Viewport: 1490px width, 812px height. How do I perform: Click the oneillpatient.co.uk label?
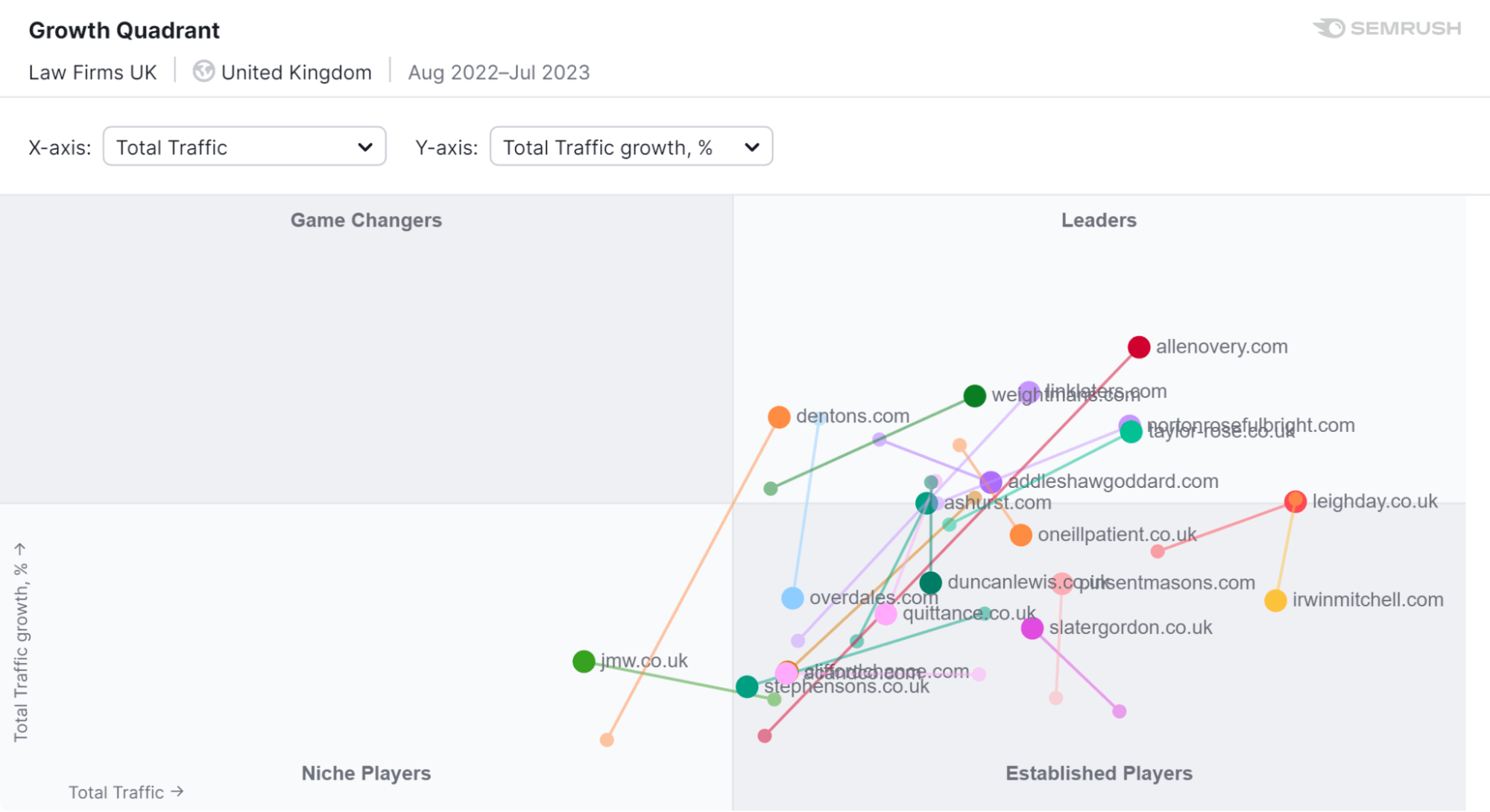(1117, 534)
